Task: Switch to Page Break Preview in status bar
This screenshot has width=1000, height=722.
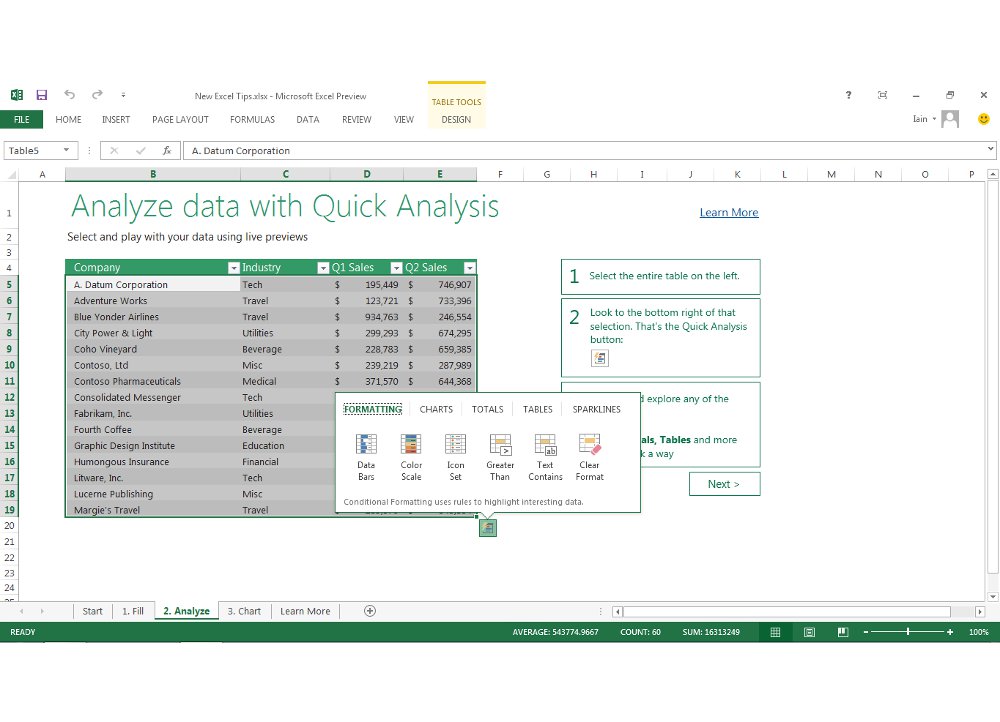Action: click(x=843, y=632)
